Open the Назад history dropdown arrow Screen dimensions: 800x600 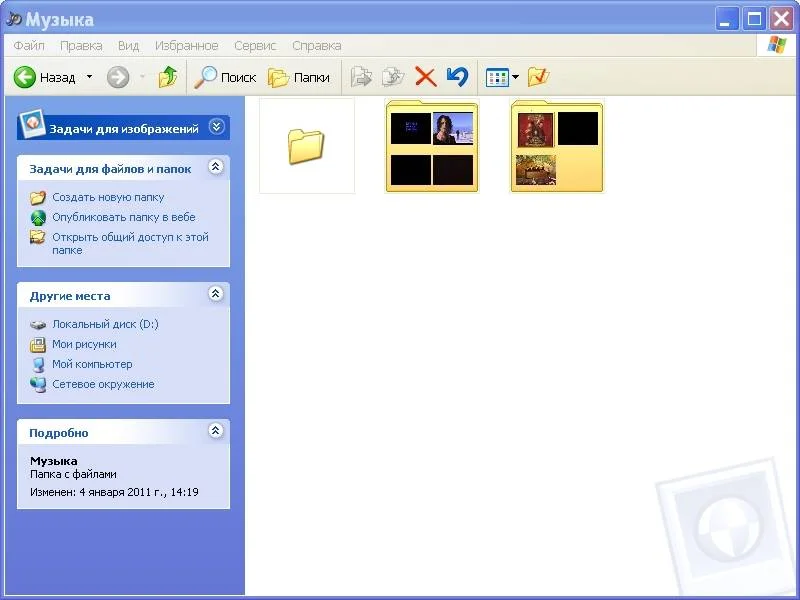click(89, 77)
